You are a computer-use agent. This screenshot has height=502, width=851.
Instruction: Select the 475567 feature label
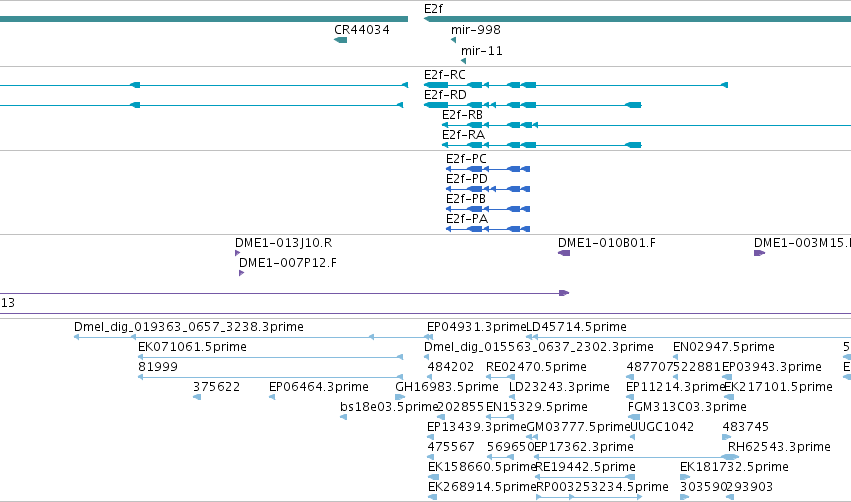tap(450, 448)
